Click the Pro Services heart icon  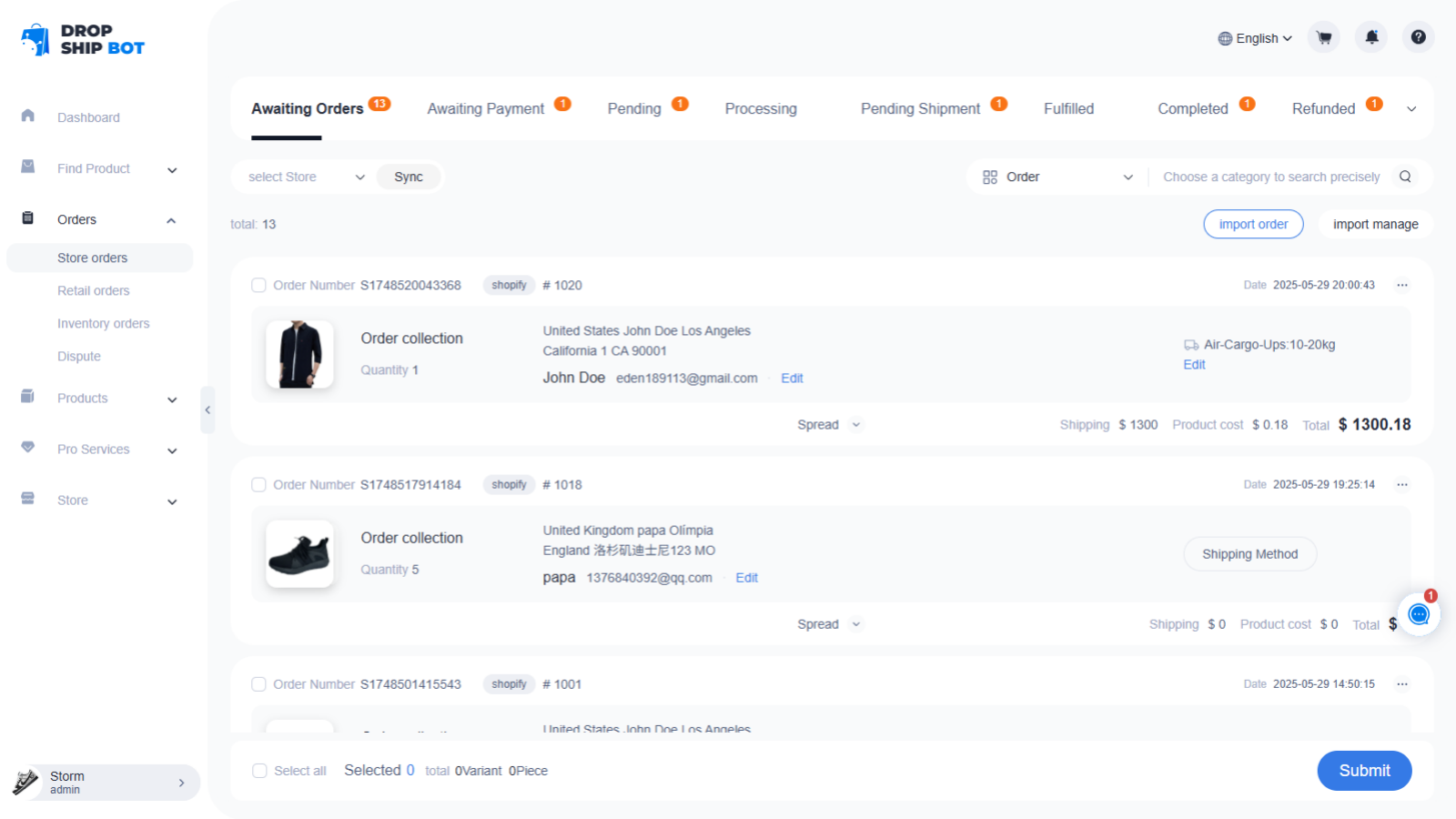27,448
